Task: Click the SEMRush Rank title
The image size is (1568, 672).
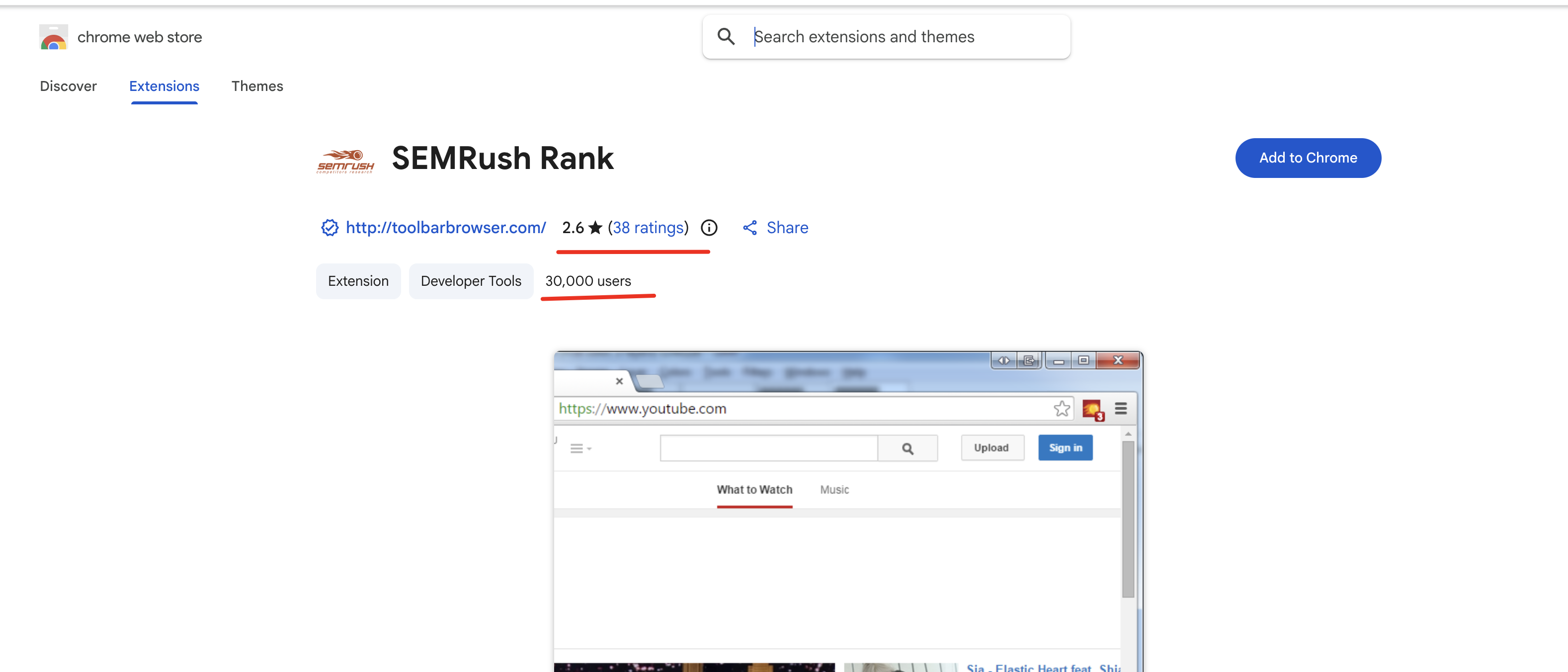Action: coord(503,158)
